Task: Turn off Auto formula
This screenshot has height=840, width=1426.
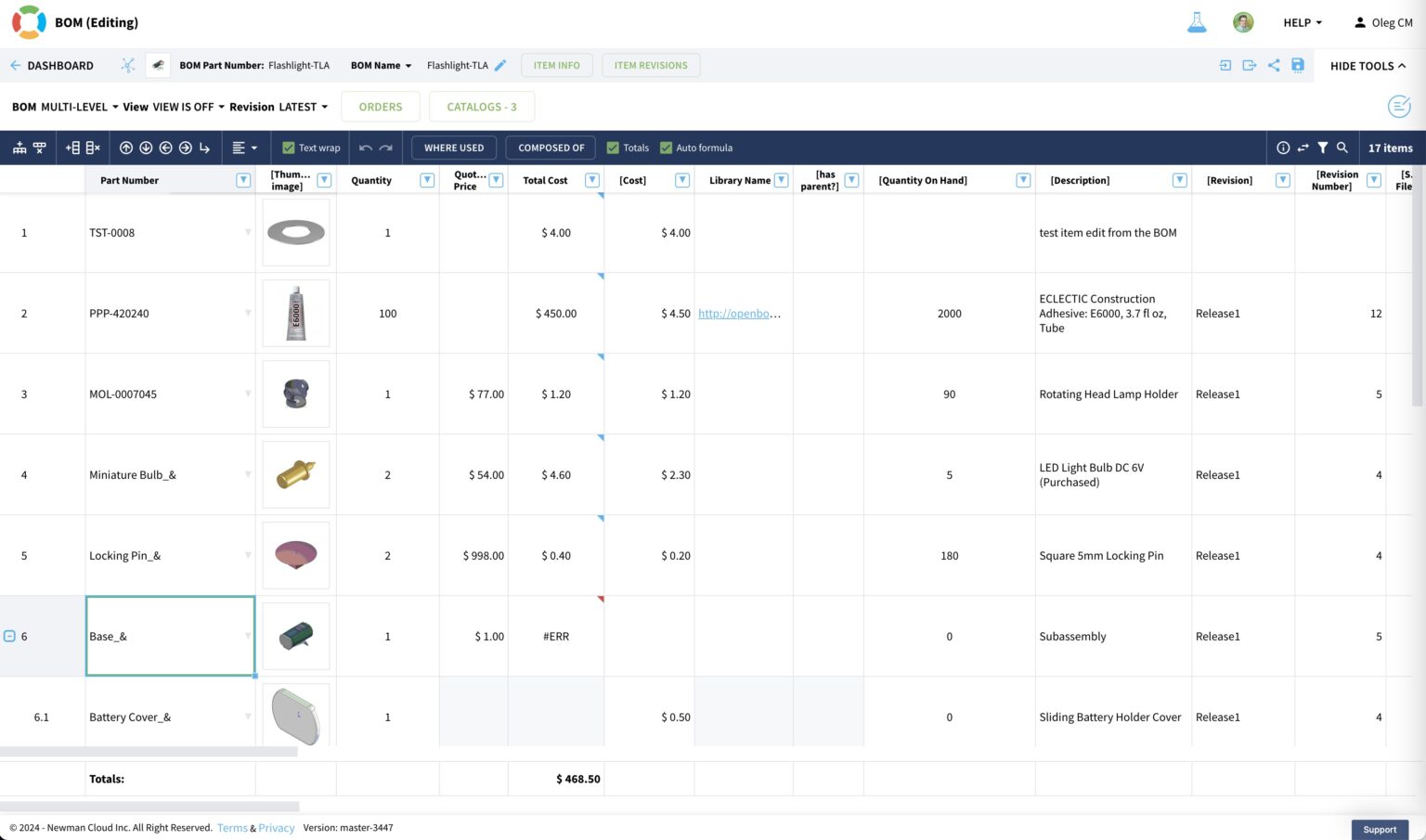Action: [667, 148]
